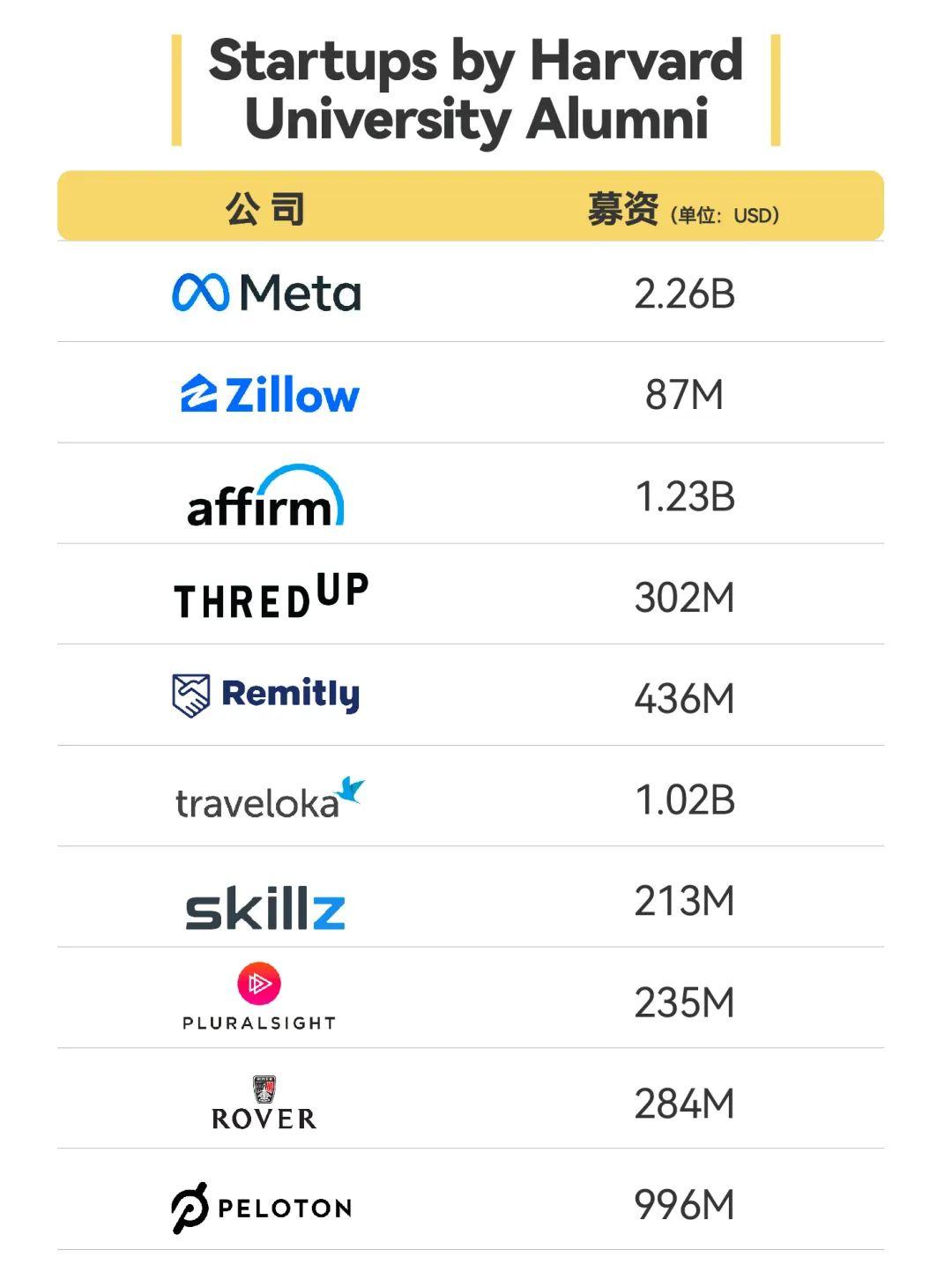Image resolution: width=952 pixels, height=1272 pixels.
Task: Click the 单位: USD unit label
Action: 725,215
